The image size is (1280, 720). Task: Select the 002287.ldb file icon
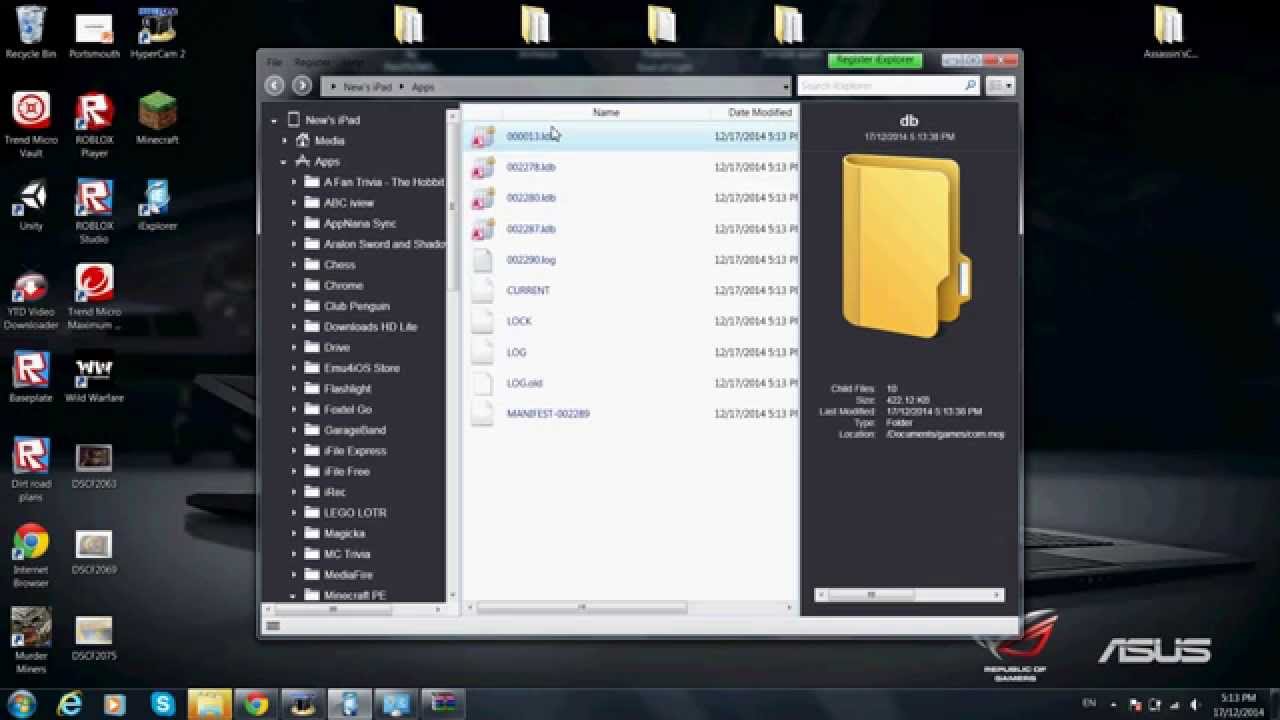click(483, 229)
